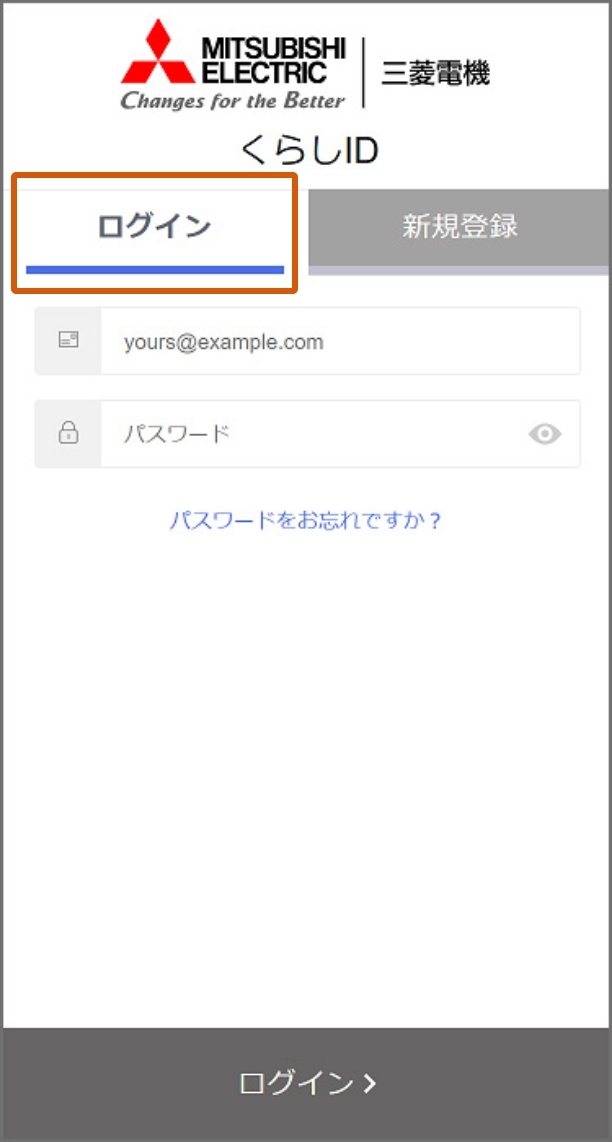Click the 三菱電機 company name text
612x1142 pixels.
(435, 73)
